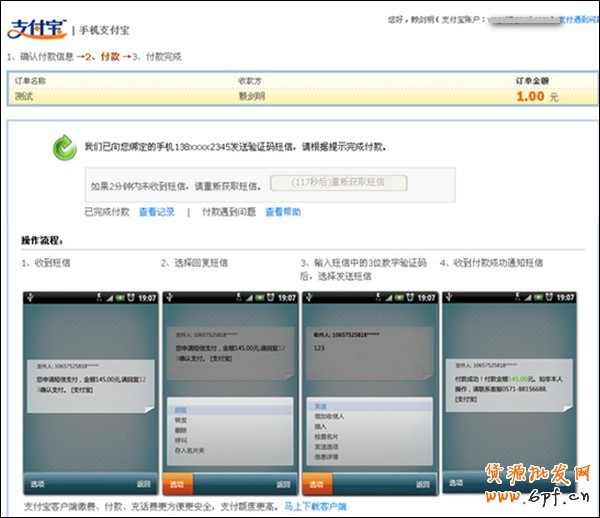Choose 回复 in the second phone's menu
This screenshot has height=518, width=600.
(x=181, y=410)
